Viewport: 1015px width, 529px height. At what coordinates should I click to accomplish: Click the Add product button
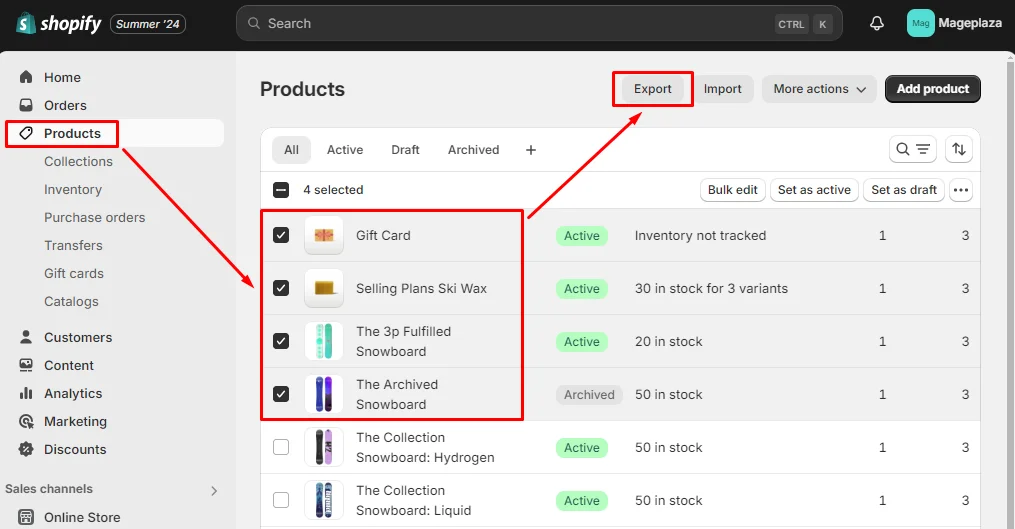[x=933, y=89]
